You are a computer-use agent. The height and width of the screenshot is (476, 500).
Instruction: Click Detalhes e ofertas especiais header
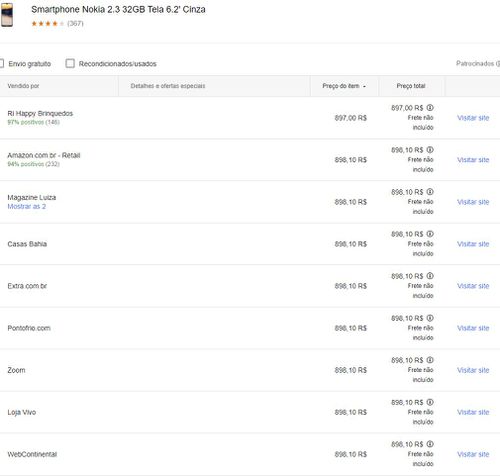(168, 86)
